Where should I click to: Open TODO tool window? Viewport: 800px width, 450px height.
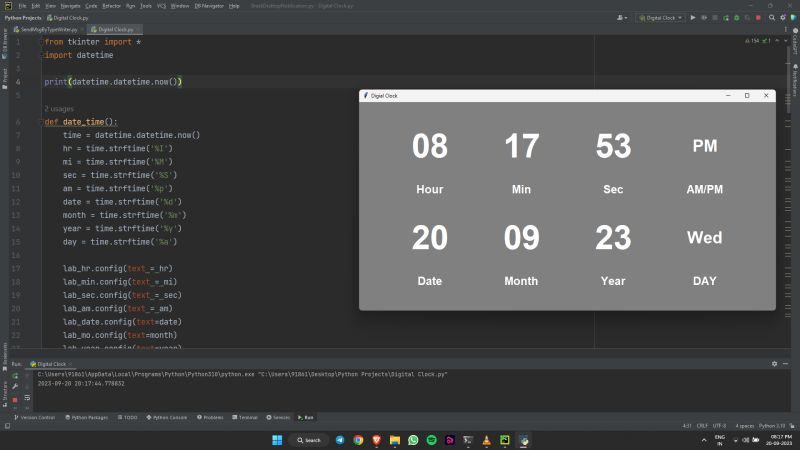point(128,417)
